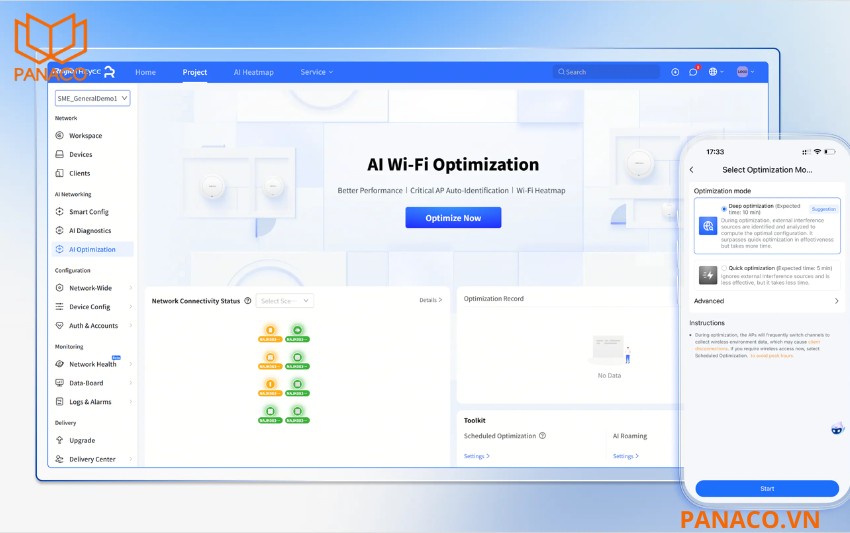This screenshot has height=533, width=850.
Task: Click help icon next to Scheduled Optimization
Action: click(543, 435)
